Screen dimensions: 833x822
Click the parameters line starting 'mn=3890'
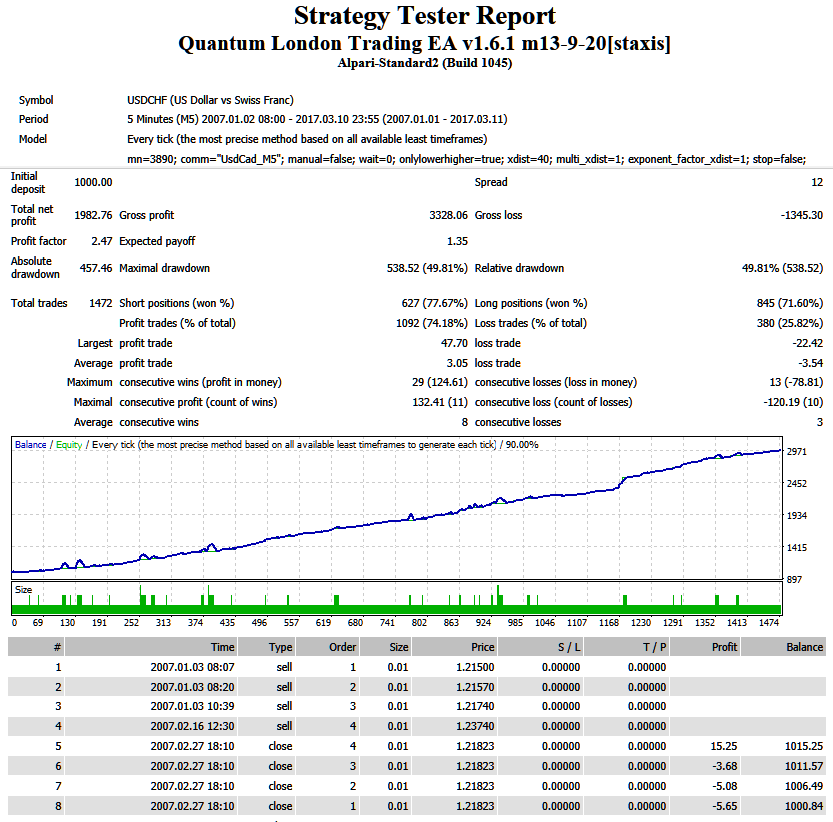tap(466, 159)
